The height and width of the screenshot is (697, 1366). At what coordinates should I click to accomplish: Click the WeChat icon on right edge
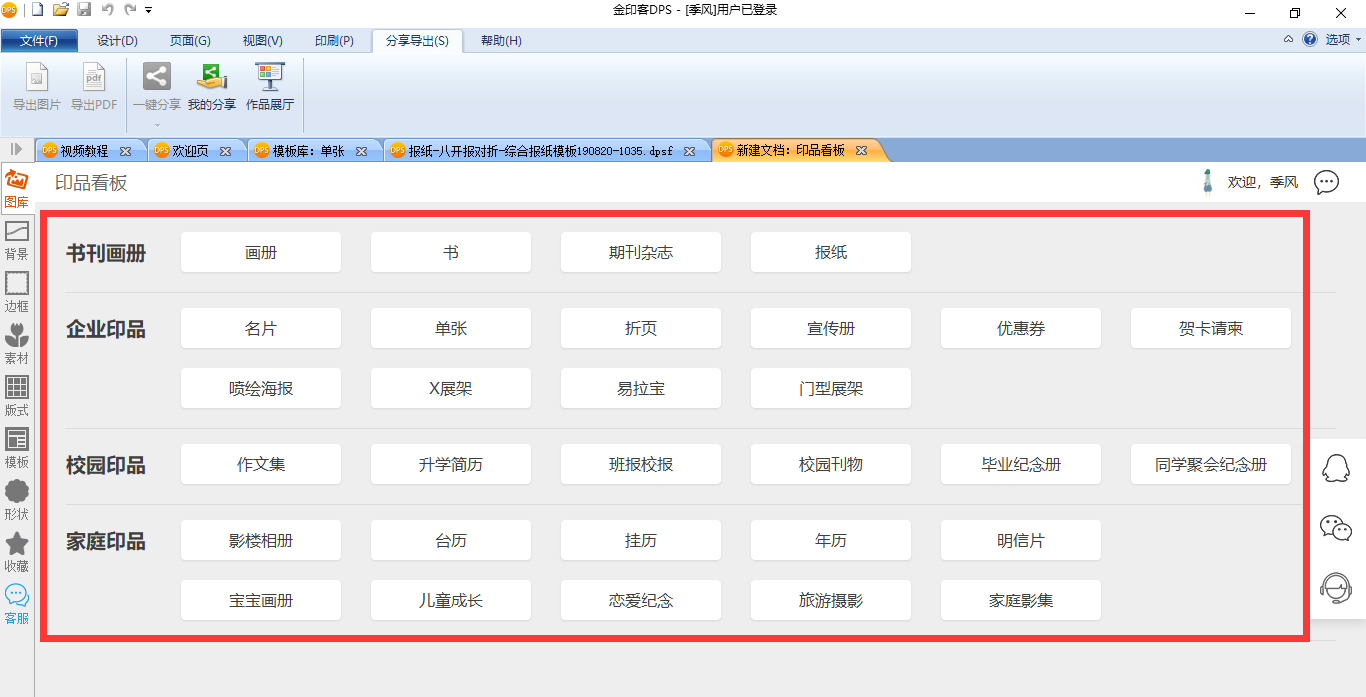pyautogui.click(x=1336, y=527)
